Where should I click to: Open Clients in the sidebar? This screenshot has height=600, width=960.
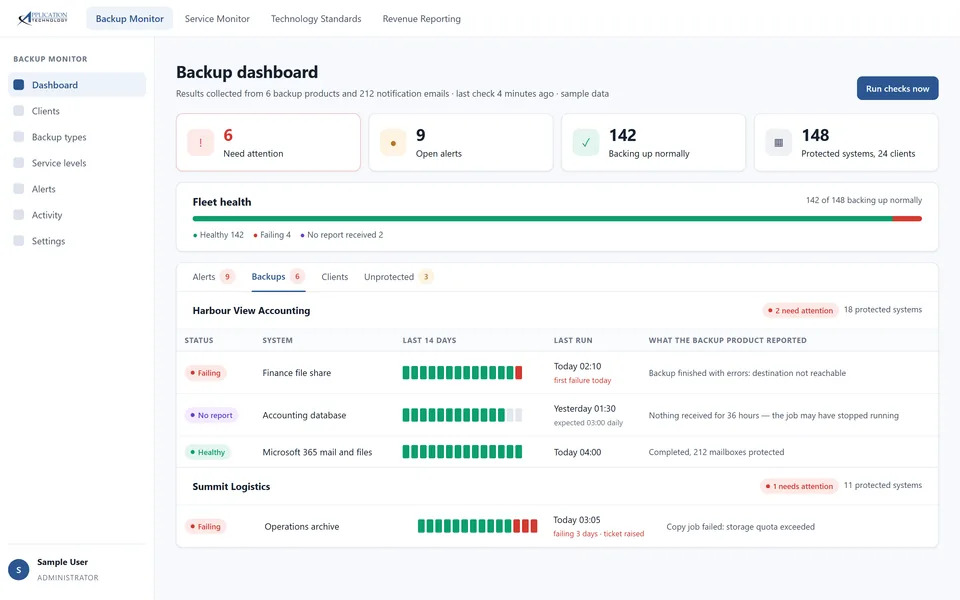click(x=77, y=111)
